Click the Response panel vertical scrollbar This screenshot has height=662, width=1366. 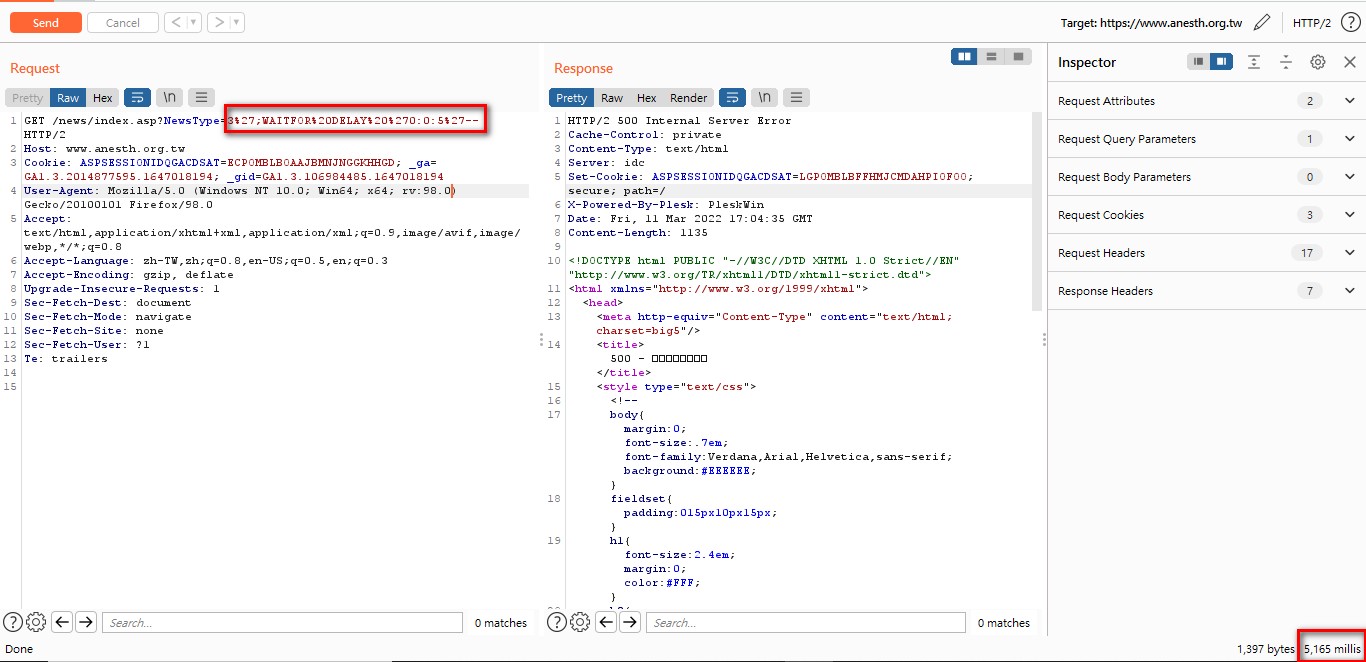1036,212
